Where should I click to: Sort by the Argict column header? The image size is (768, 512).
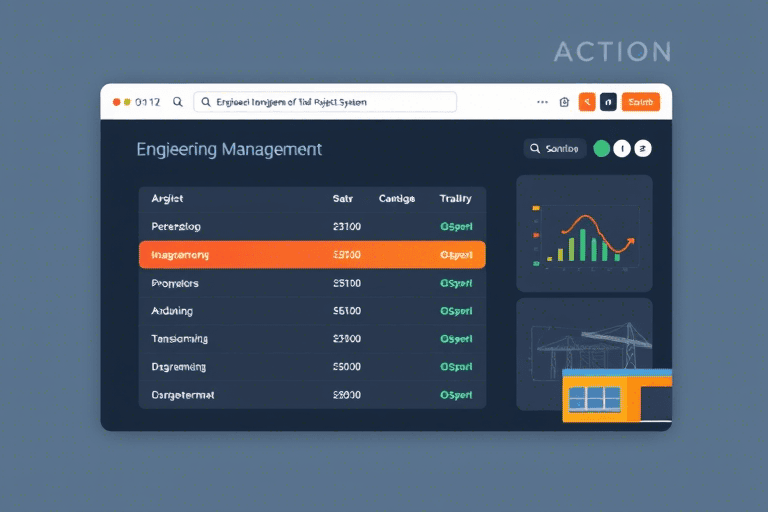167,199
